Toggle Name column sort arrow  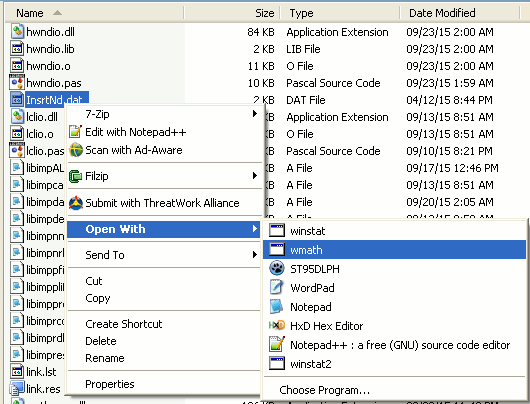[57, 13]
